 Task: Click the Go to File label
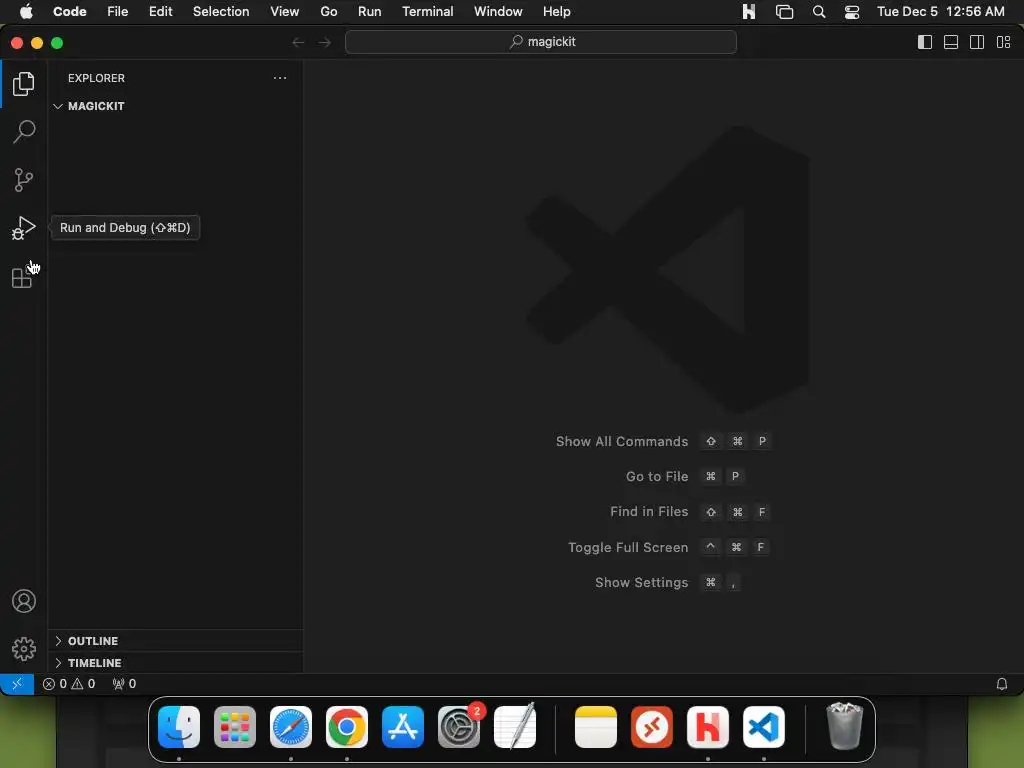click(657, 477)
